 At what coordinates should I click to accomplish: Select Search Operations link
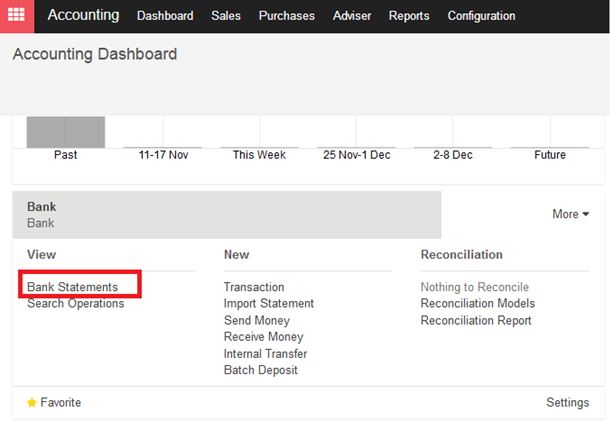click(76, 304)
